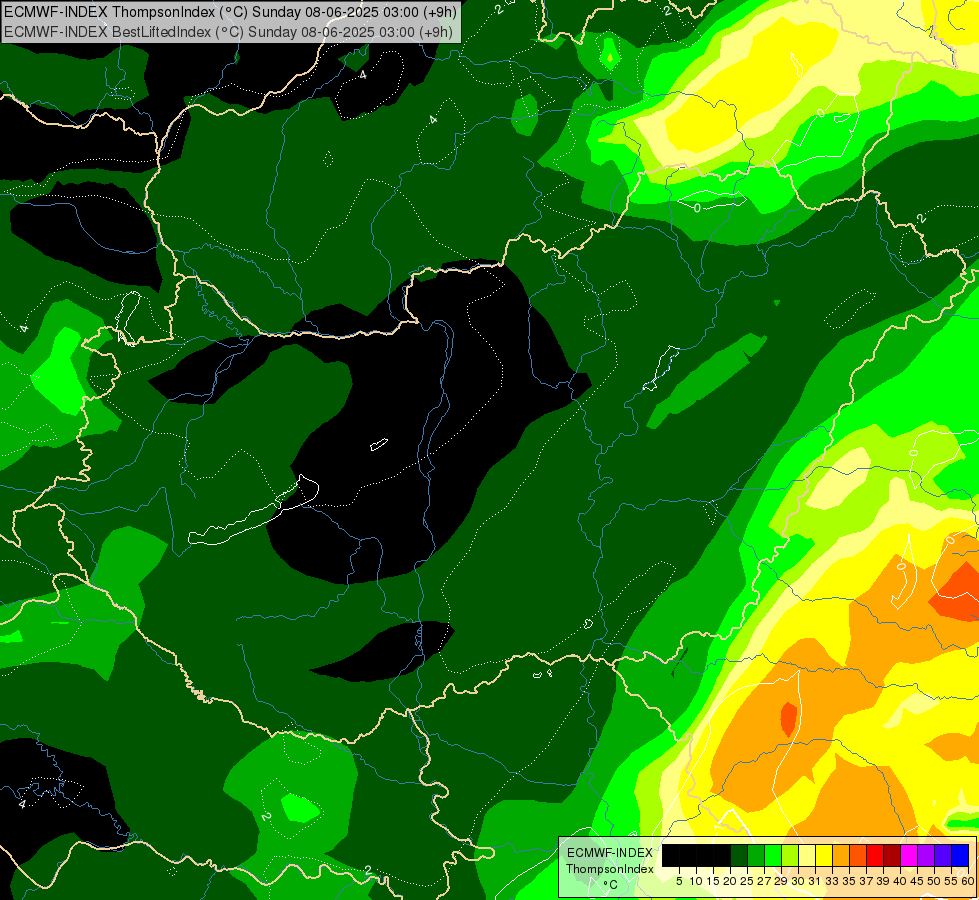Click the ThompsonIndex title line at top
The width and height of the screenshot is (979, 900).
[x=230, y=12]
